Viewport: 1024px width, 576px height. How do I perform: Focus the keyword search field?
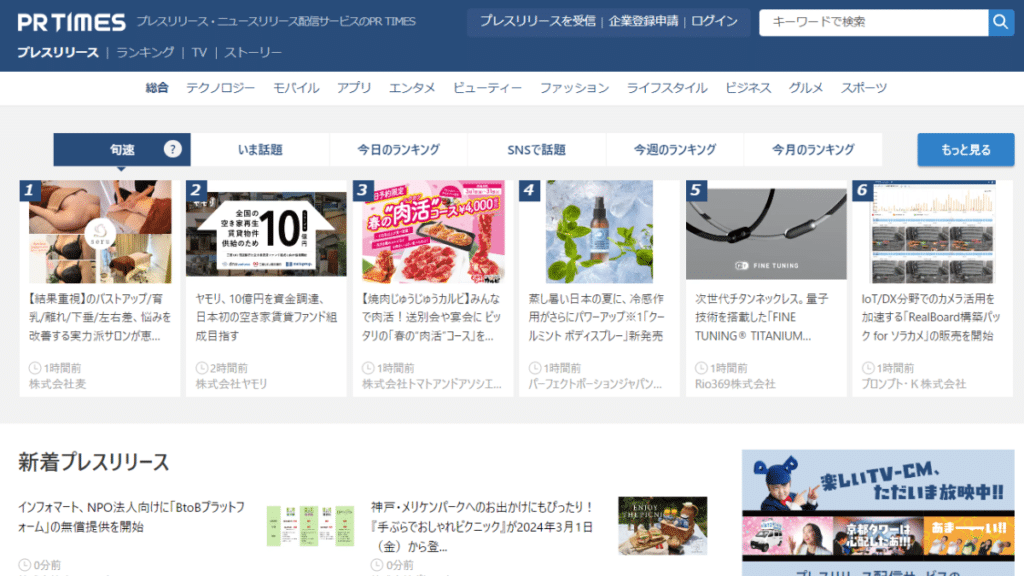873,22
